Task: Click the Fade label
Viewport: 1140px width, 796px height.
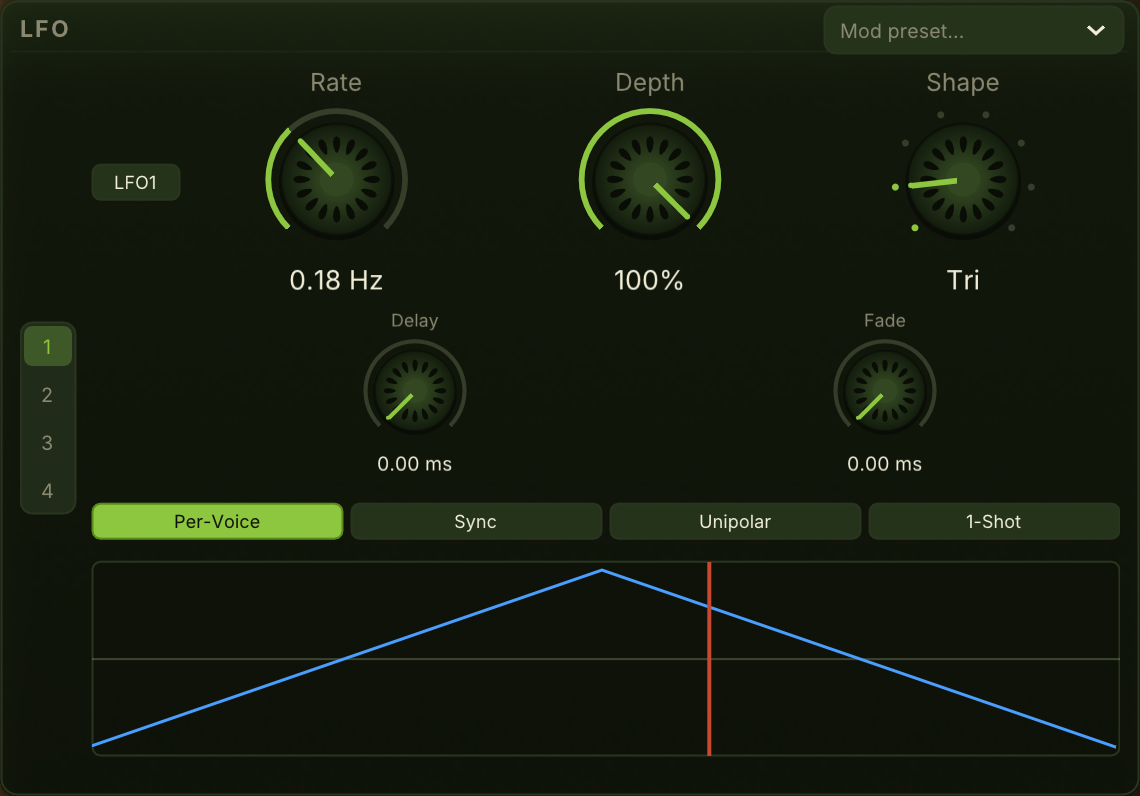Action: 885,321
